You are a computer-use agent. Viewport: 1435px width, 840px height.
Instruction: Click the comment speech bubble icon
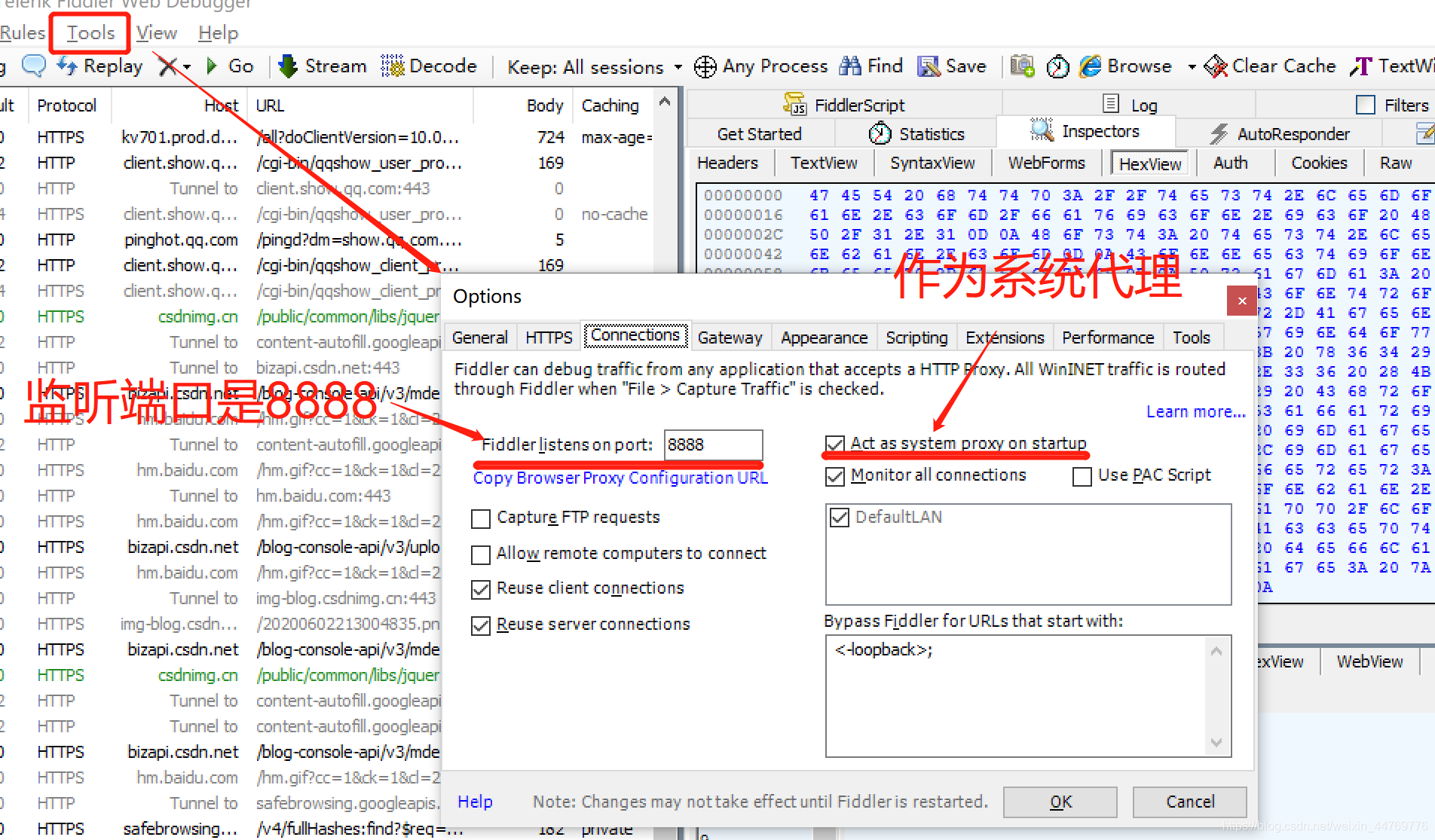pos(34,66)
